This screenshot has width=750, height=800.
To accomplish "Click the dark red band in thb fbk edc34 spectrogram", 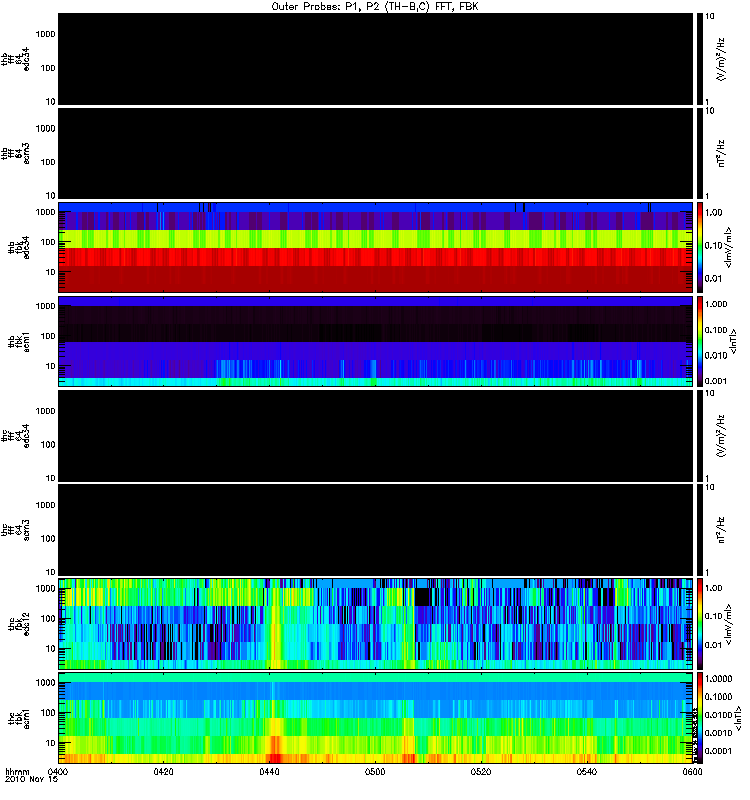I will point(375,279).
